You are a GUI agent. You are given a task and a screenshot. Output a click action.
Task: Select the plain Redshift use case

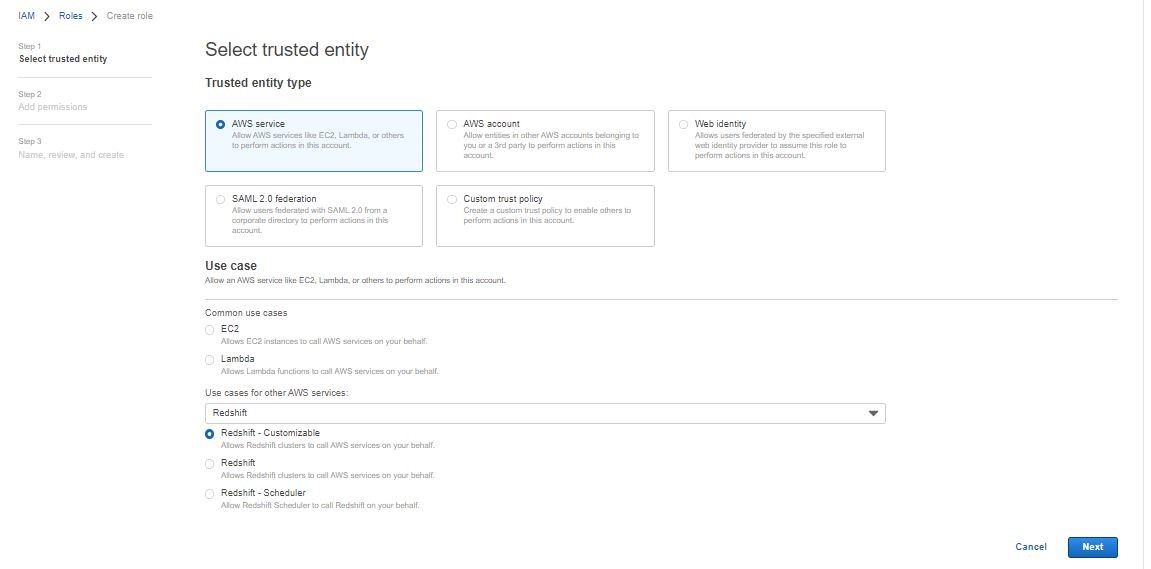coord(209,464)
